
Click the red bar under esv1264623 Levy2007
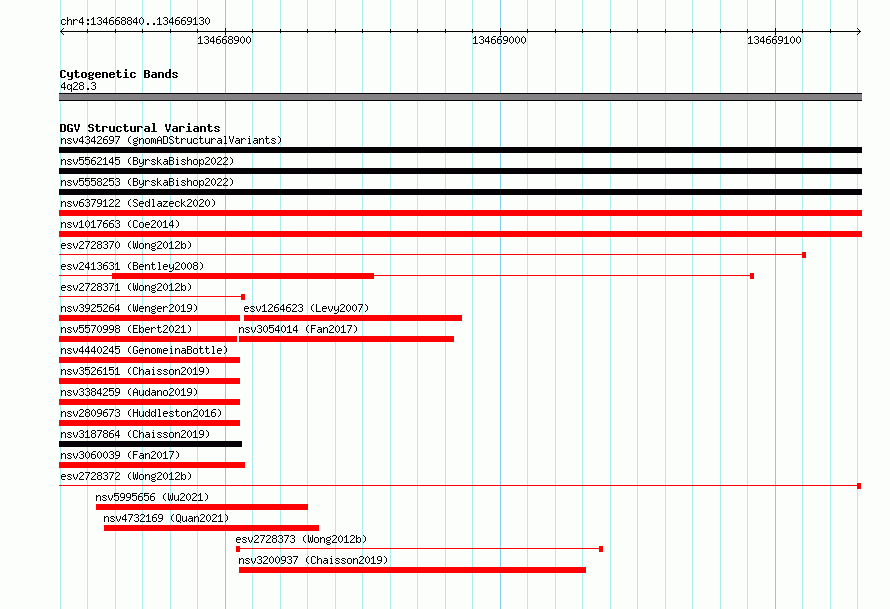[352, 318]
